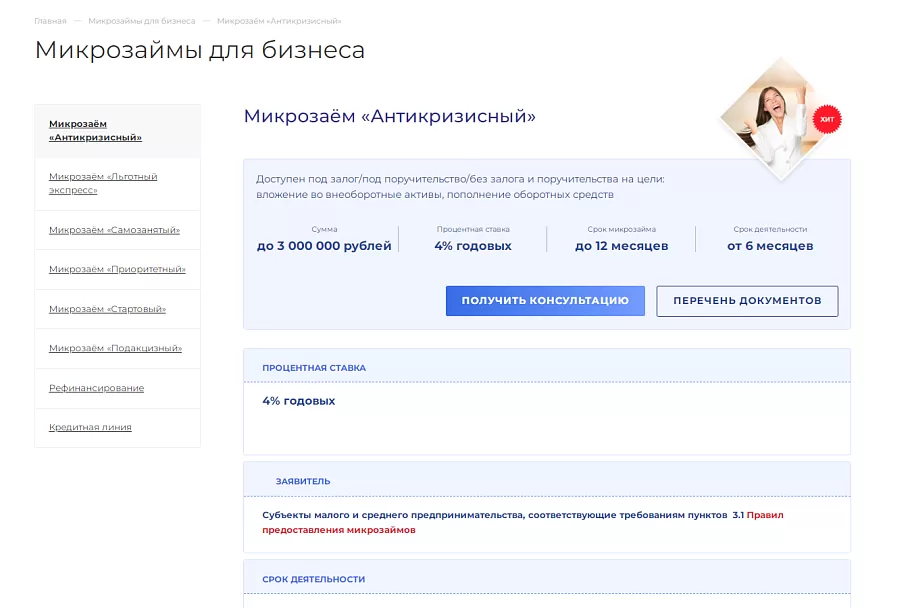Open Микрозаём «Самозанятый» page
This screenshot has height=608, width=912.
tap(115, 230)
